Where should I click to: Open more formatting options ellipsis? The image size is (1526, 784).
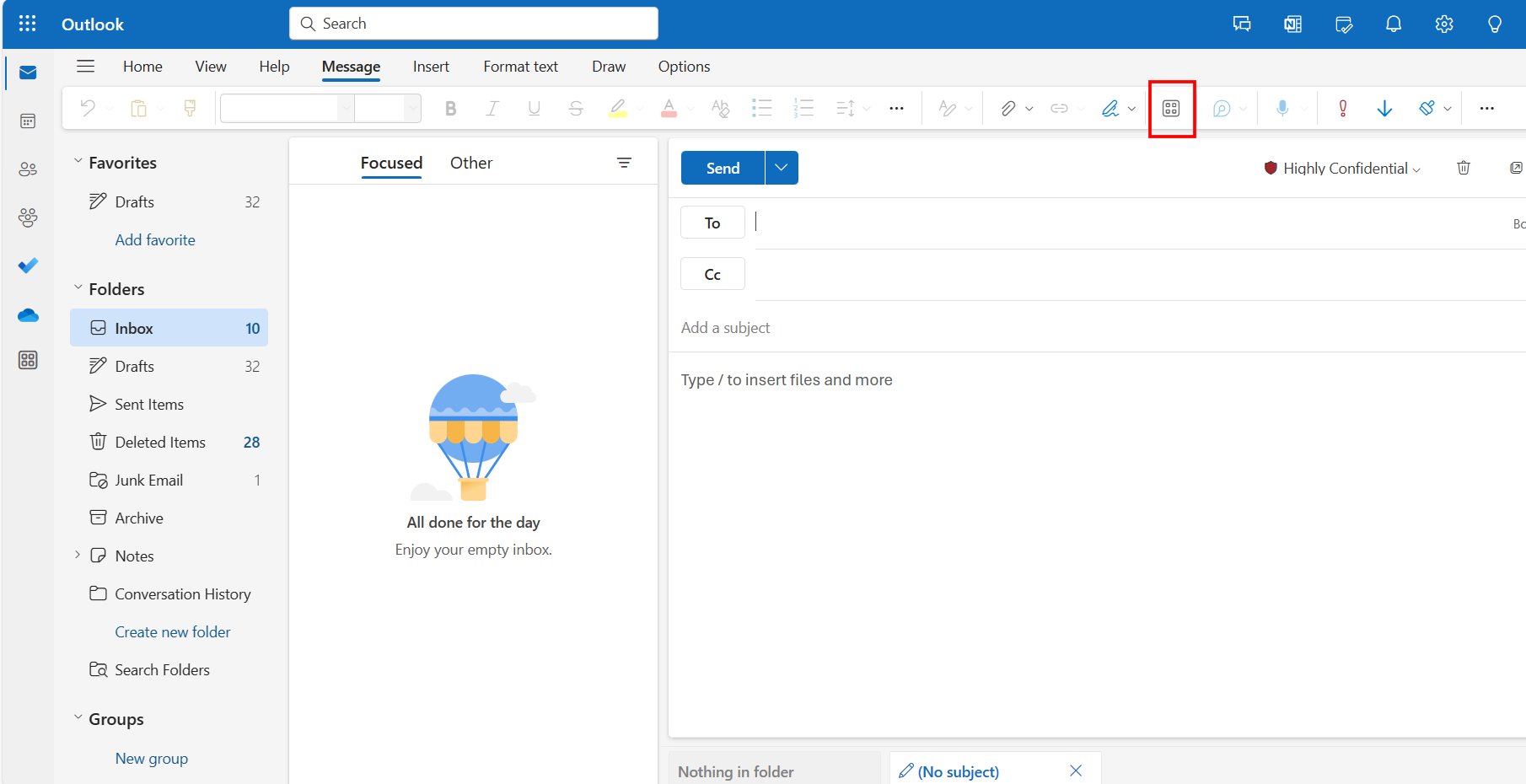(x=896, y=108)
